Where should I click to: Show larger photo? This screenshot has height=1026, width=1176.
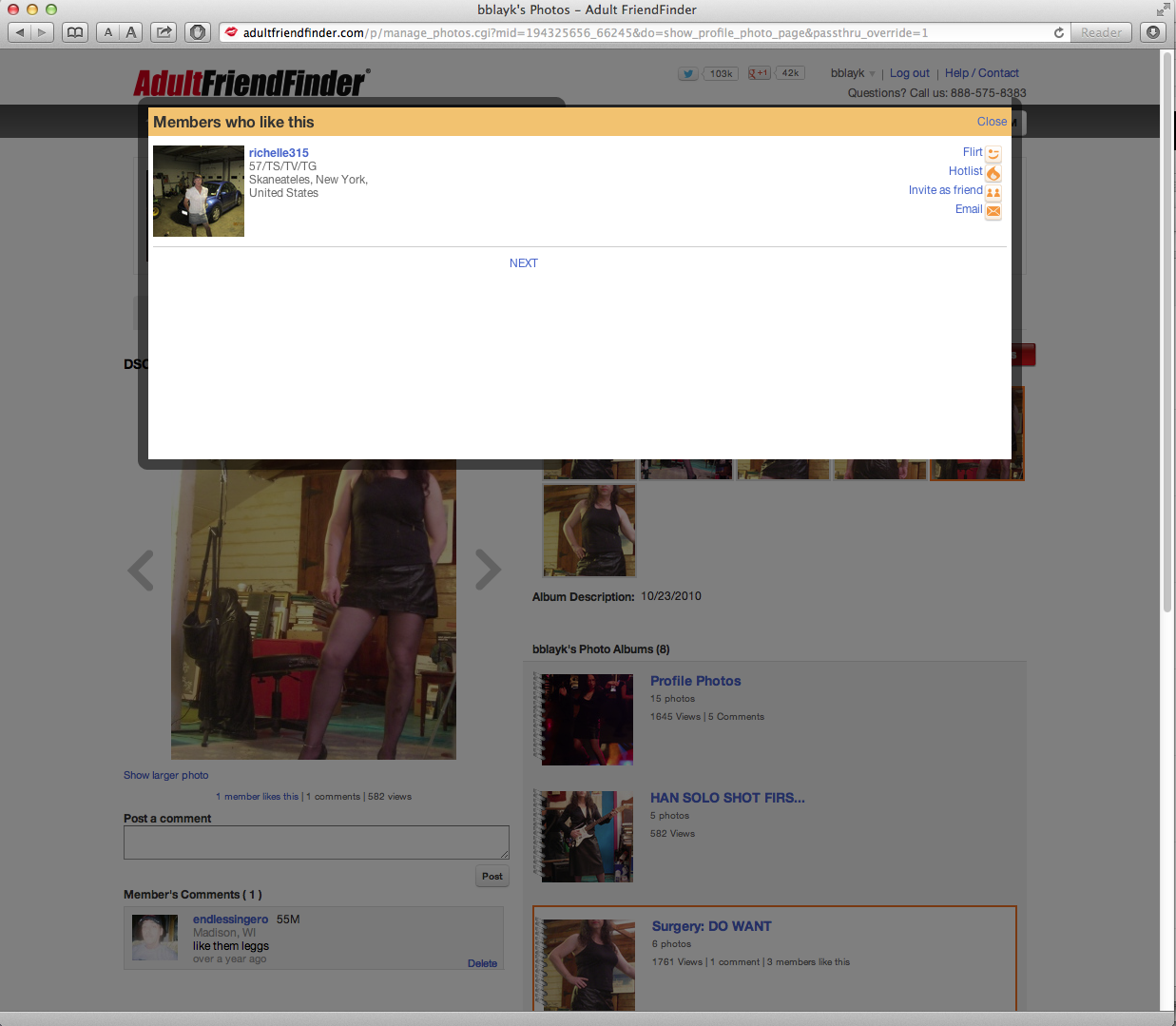tap(165, 775)
